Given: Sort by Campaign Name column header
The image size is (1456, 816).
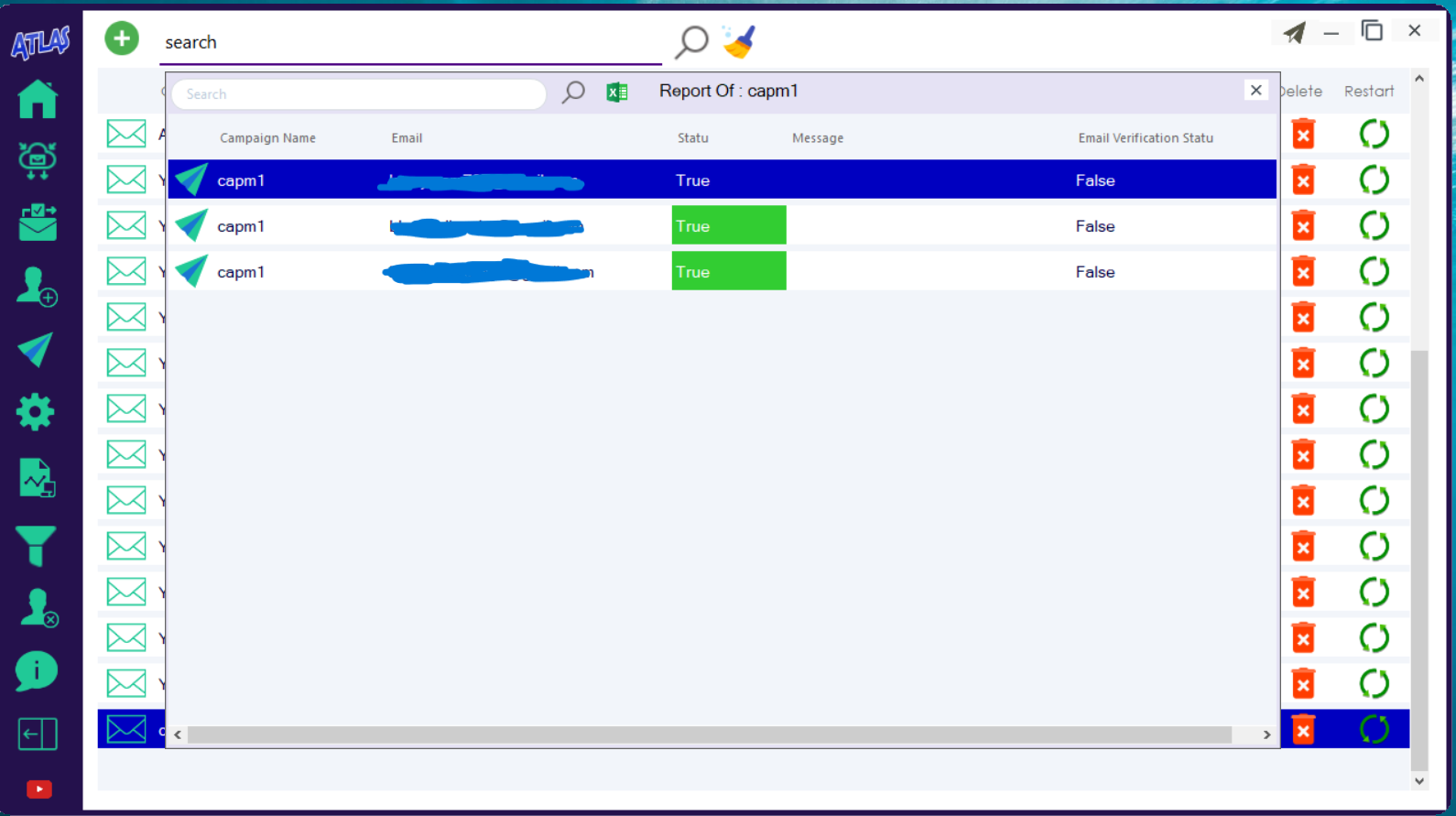Looking at the screenshot, I should click(267, 138).
